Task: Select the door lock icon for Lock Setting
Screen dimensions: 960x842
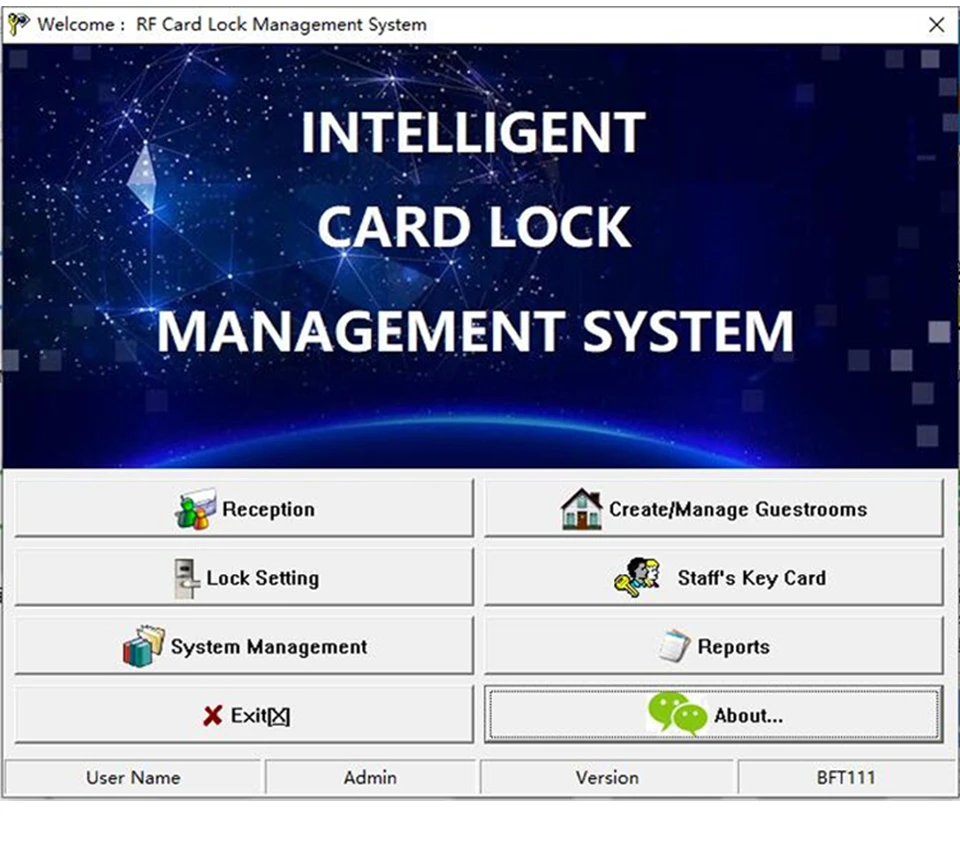Action: click(x=186, y=578)
